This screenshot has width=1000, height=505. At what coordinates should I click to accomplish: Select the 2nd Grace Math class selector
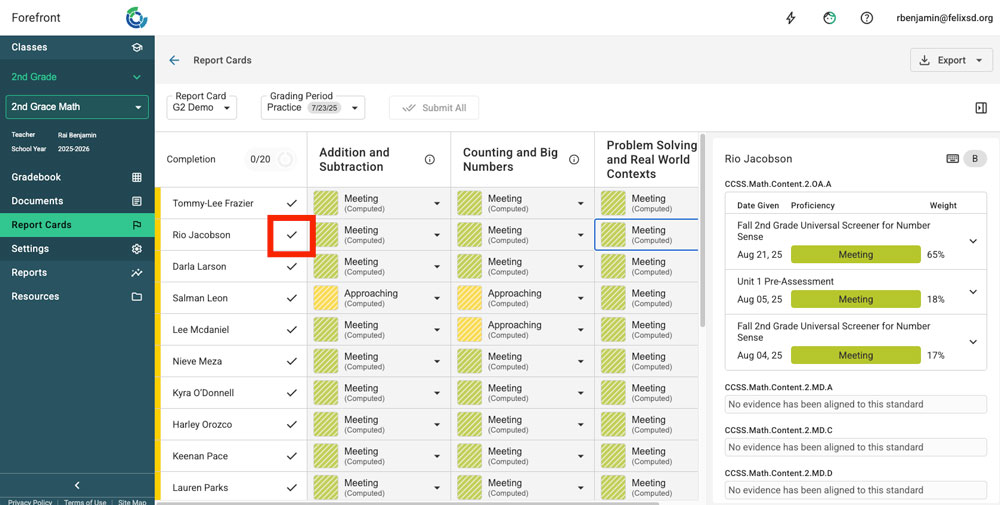(x=77, y=107)
